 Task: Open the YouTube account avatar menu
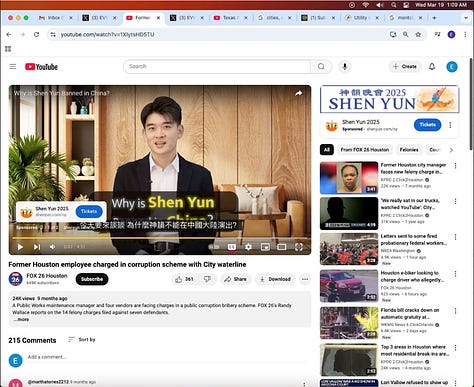[x=452, y=67]
